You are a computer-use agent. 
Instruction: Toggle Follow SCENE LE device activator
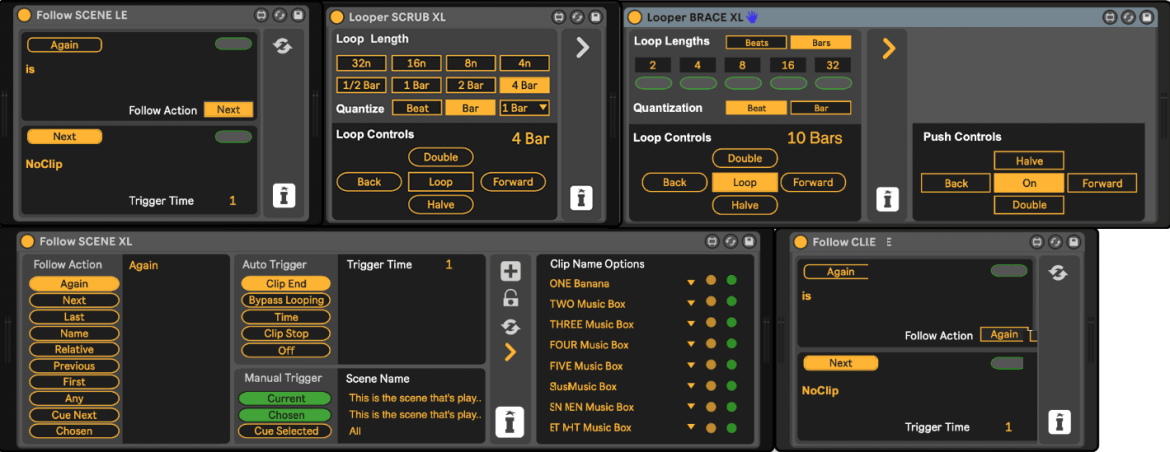pos(24,16)
